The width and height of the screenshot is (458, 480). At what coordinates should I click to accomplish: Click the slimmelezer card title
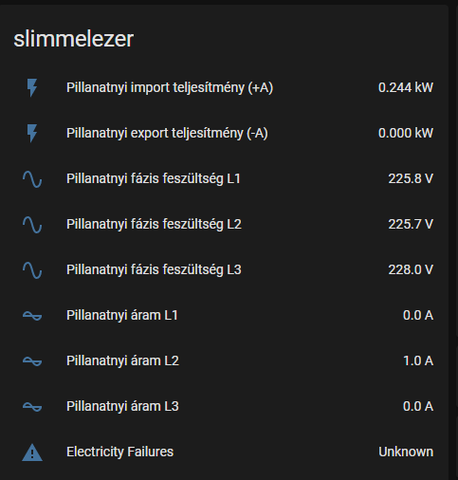pyautogui.click(x=73, y=39)
